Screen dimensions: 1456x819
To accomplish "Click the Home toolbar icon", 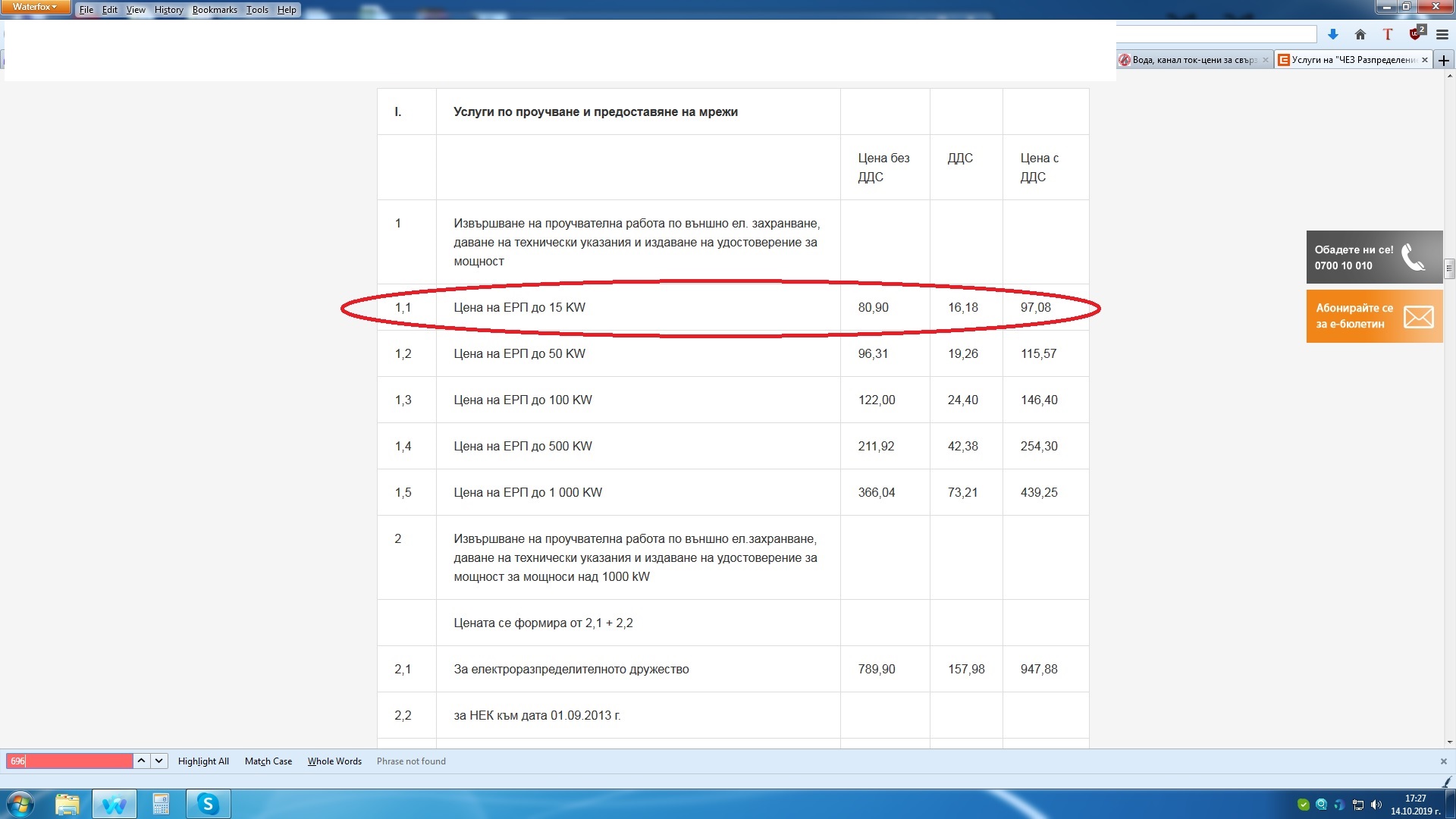I will point(1360,34).
